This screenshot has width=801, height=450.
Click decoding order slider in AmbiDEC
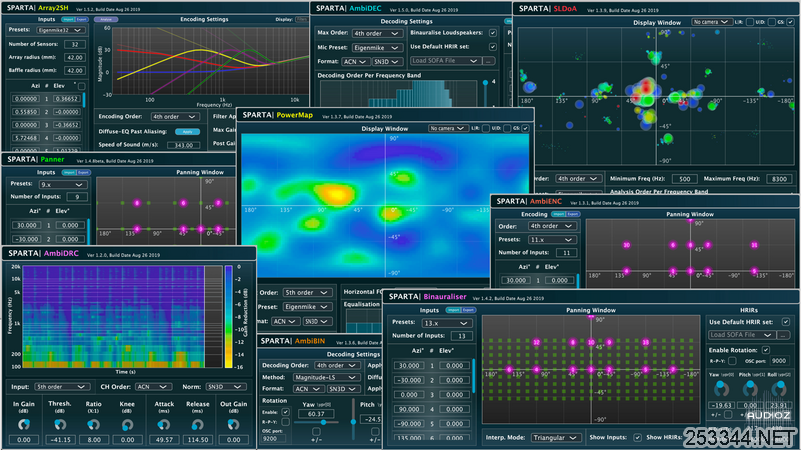(485, 92)
